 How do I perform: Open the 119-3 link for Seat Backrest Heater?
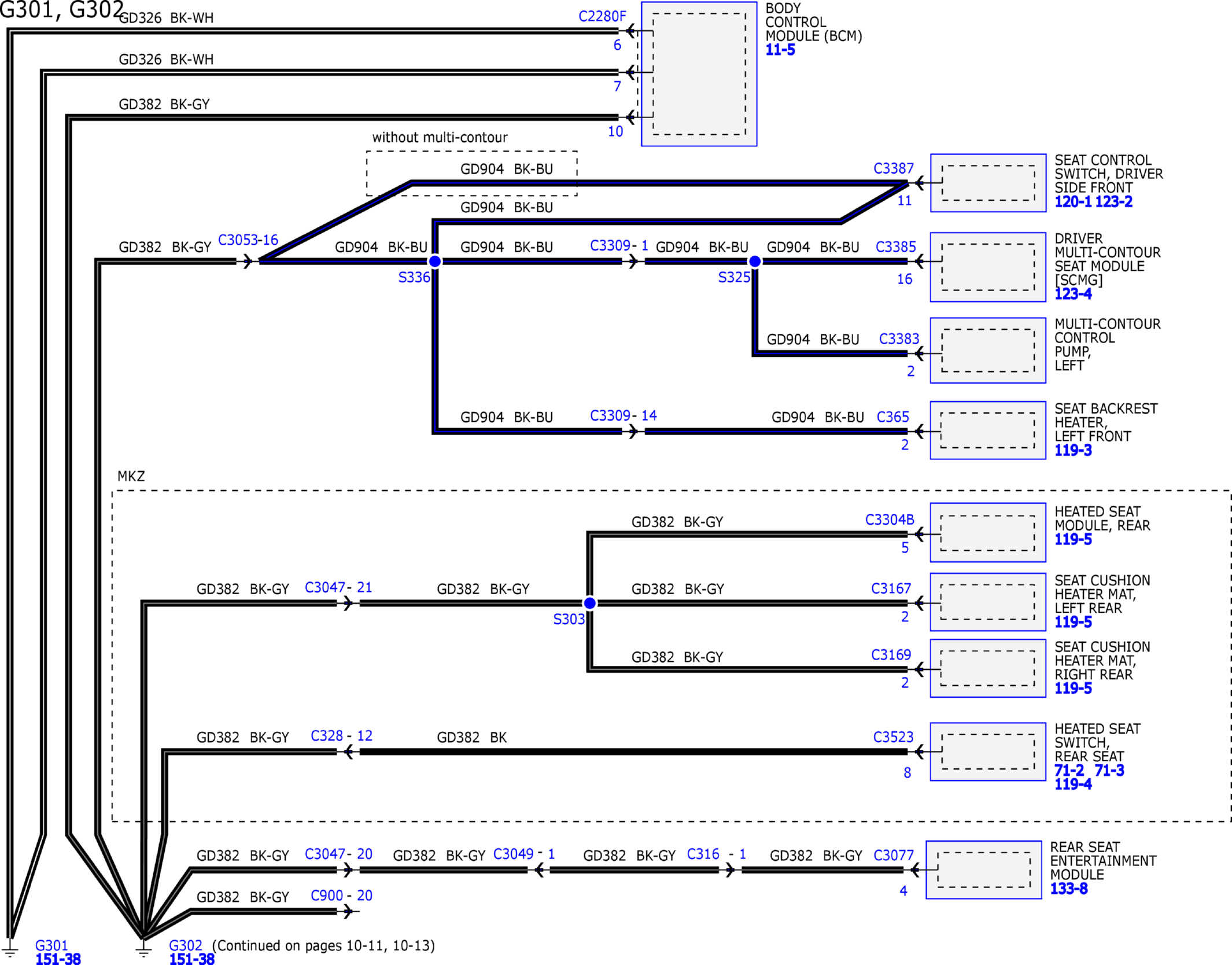click(x=1073, y=450)
